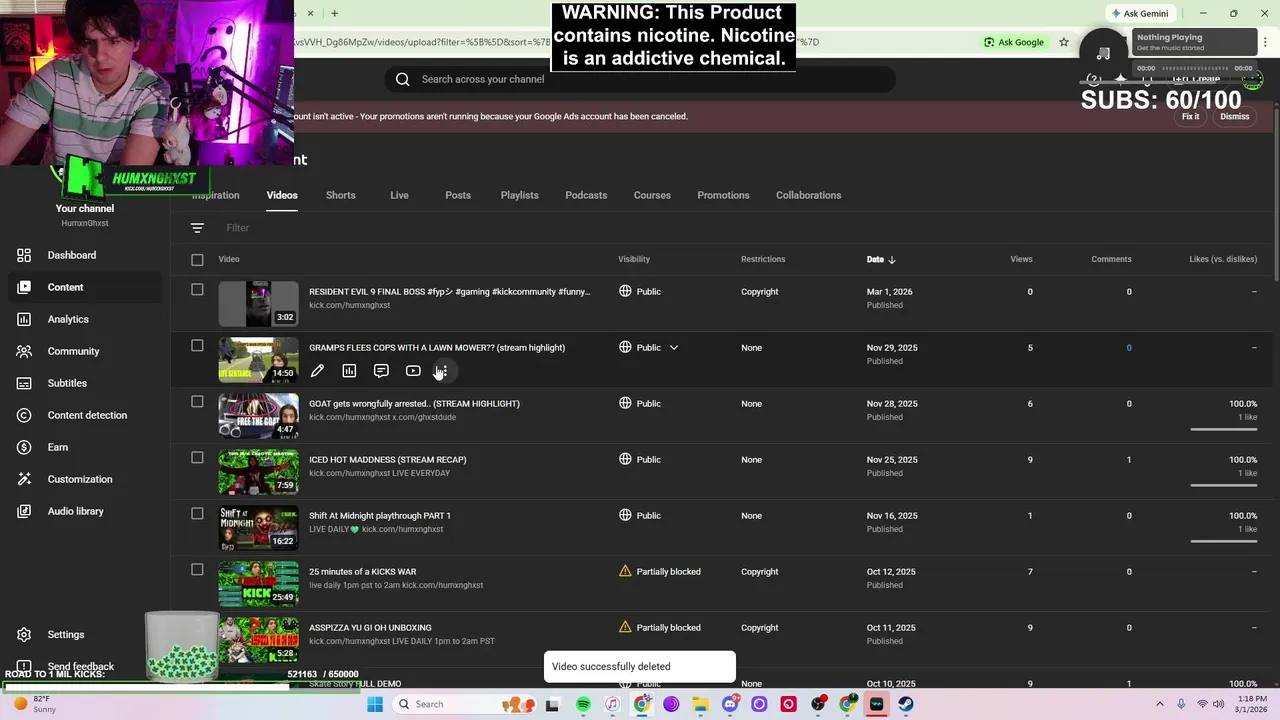Click blue comments count on GRAMPS row

point(1129,348)
